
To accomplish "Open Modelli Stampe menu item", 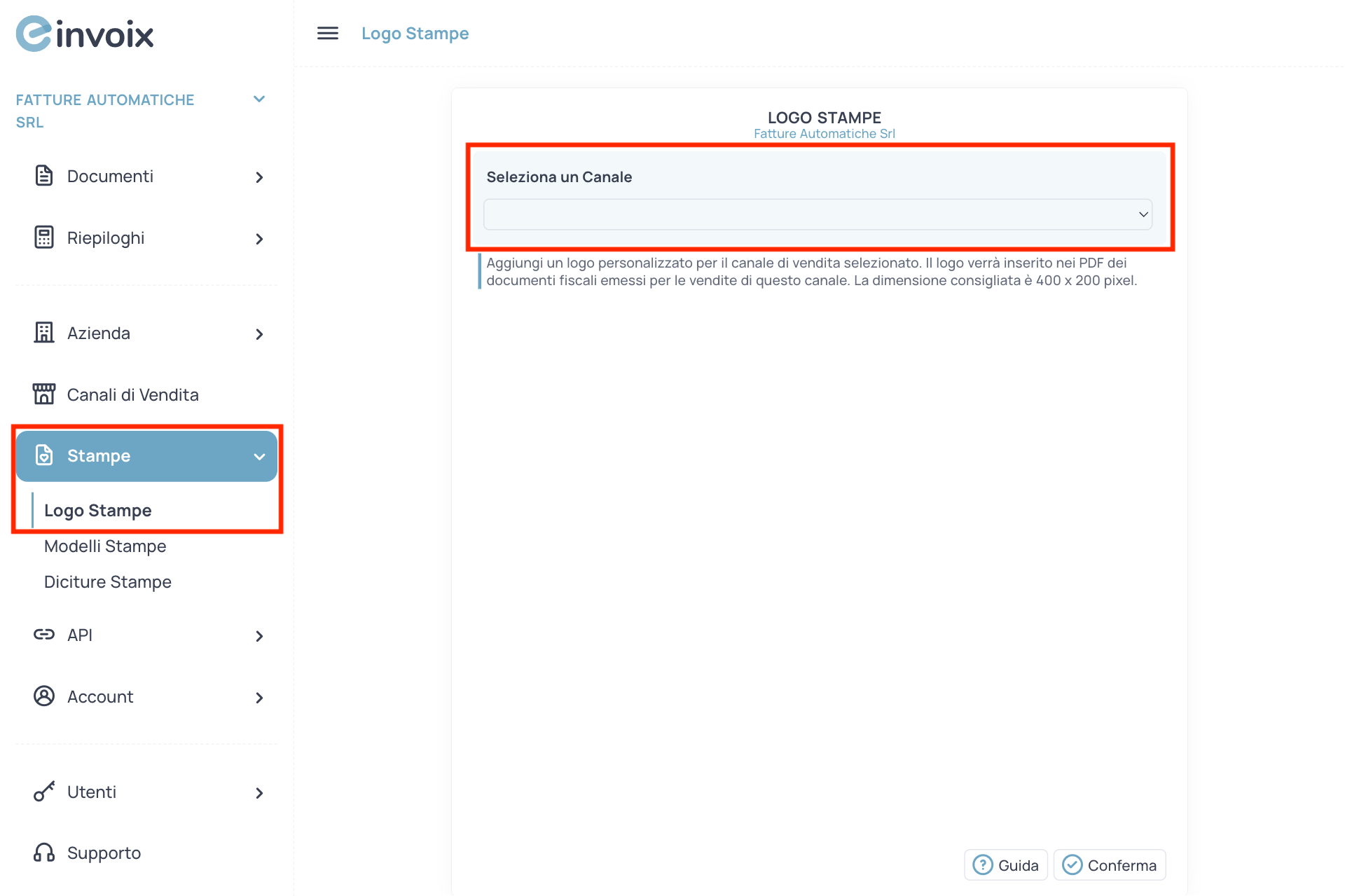I will [105, 546].
